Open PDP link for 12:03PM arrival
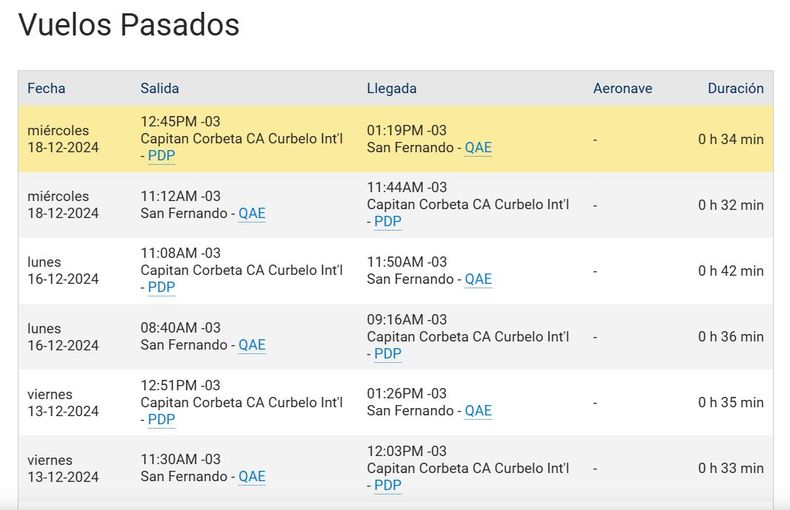This screenshot has height=510, width=790. (387, 486)
